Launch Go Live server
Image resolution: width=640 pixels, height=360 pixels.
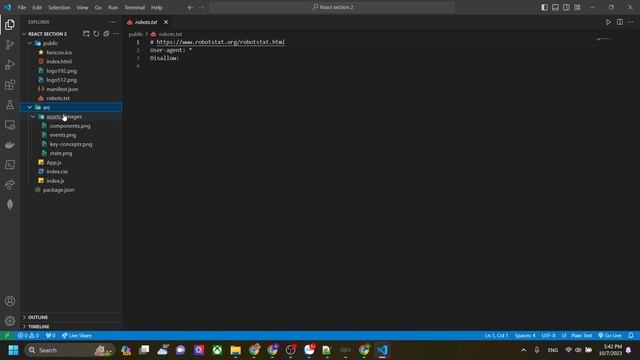[x=610, y=336]
